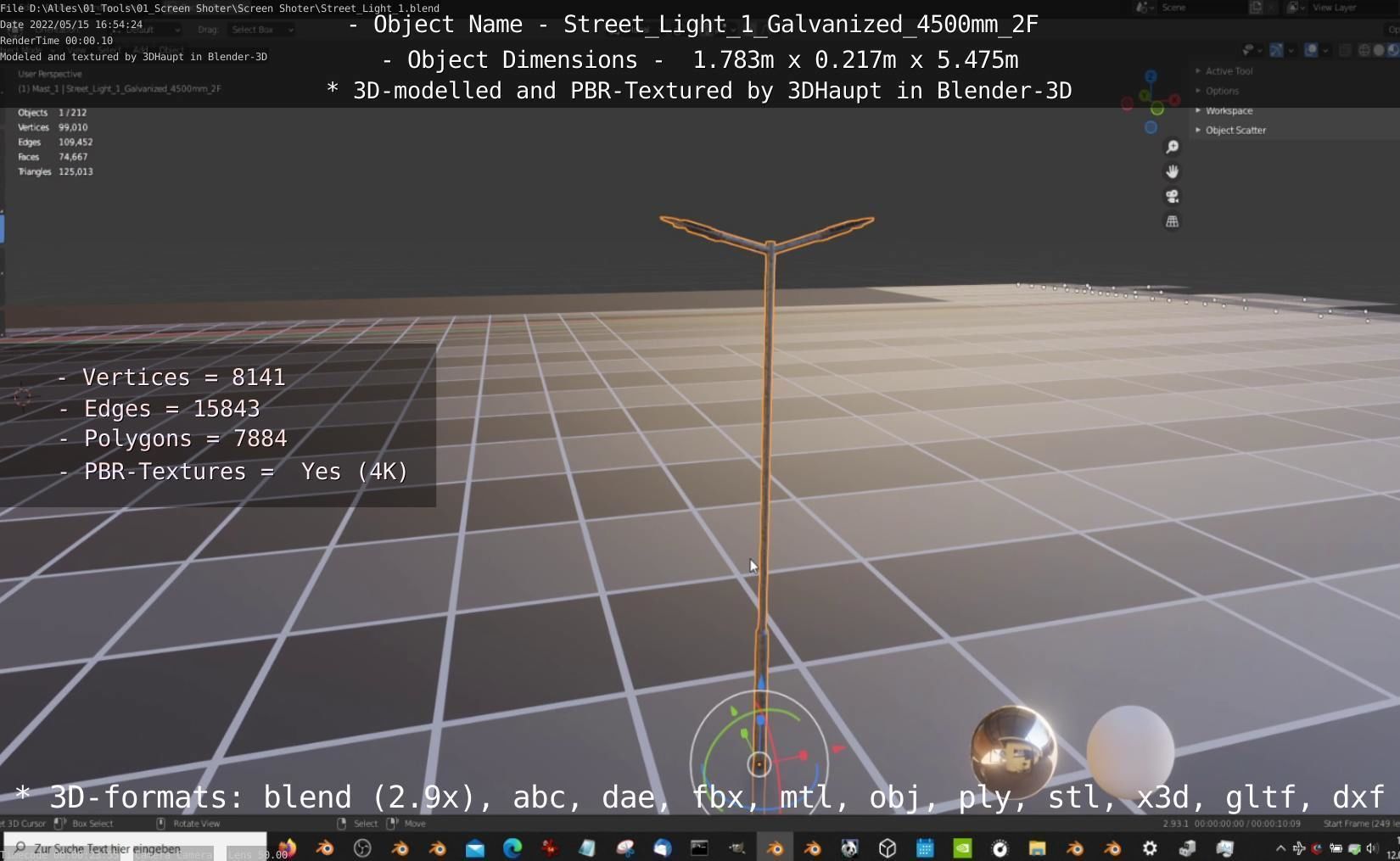Click the Windows search text box
1400x861 pixels.
136,847
